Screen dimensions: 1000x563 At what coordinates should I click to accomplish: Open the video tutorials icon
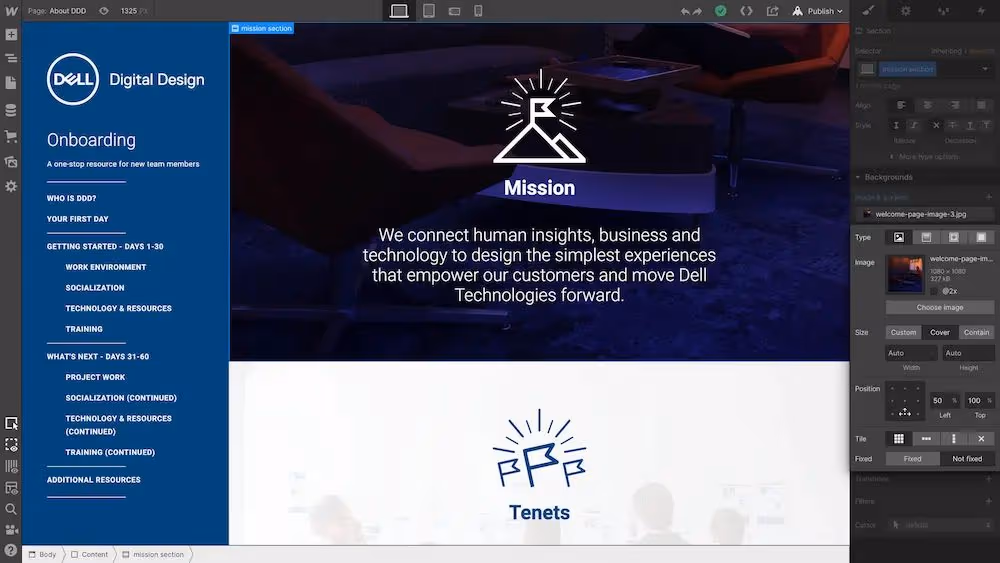point(11,530)
